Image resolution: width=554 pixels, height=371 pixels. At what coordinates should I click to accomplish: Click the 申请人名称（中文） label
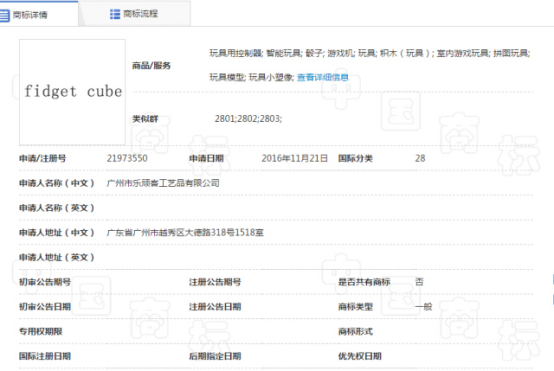click(57, 183)
